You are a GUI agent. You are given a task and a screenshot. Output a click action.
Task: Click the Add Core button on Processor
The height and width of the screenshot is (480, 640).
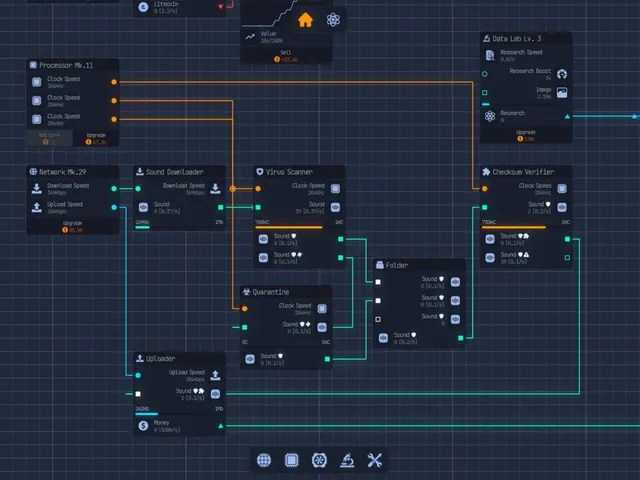[x=49, y=138]
